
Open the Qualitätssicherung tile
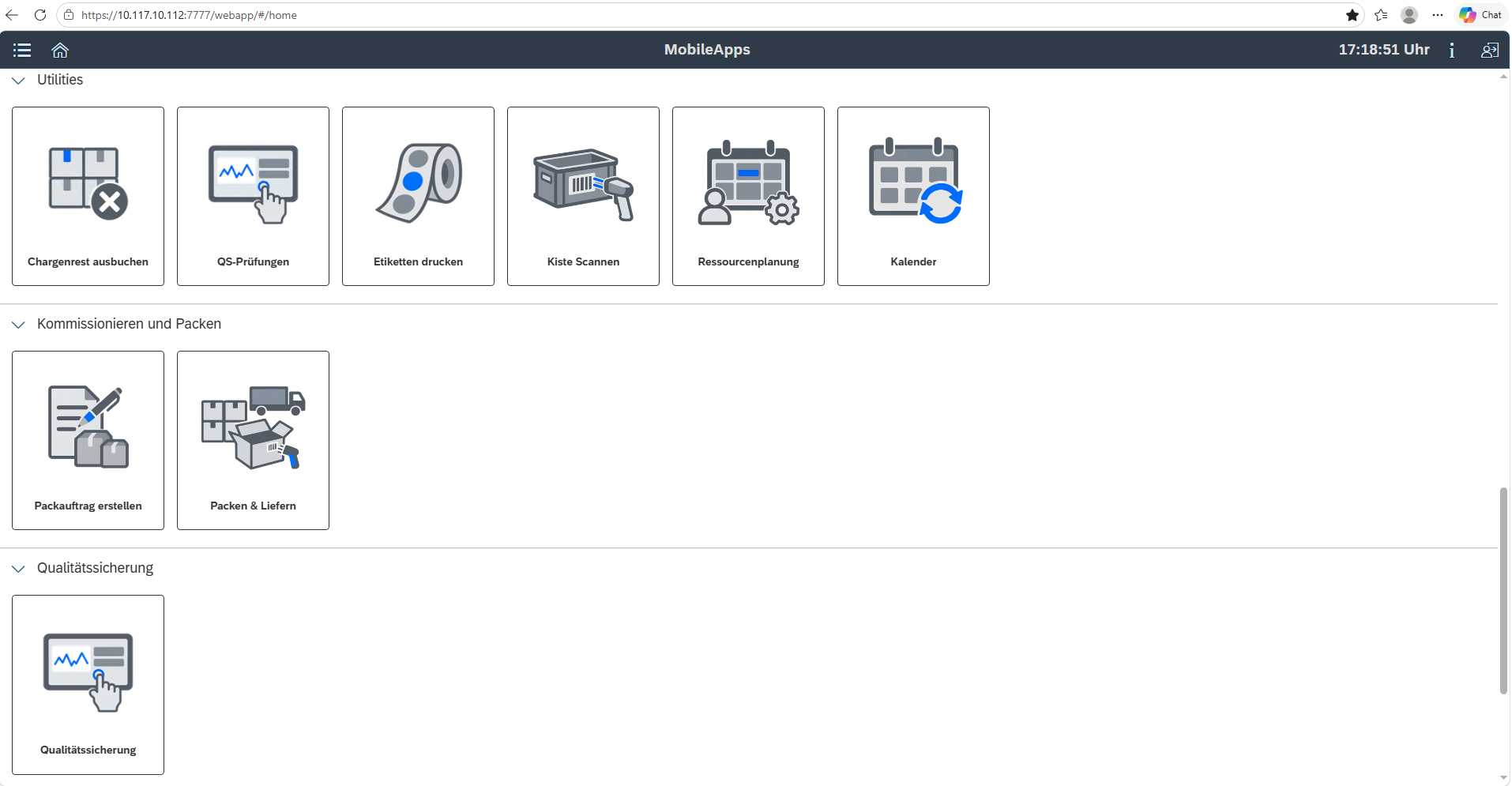[x=88, y=684]
